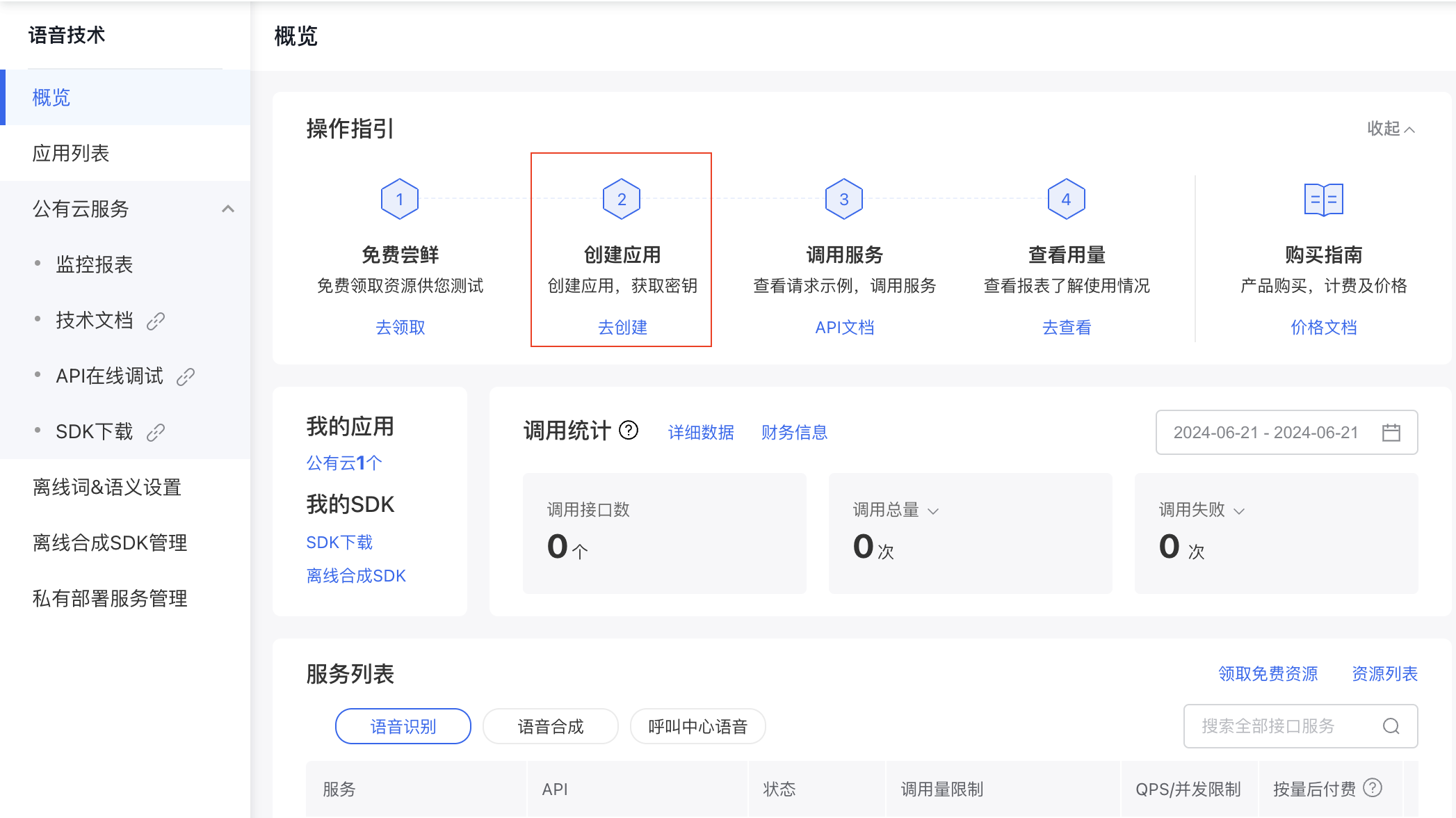The width and height of the screenshot is (1456, 818).
Task: Click the step 4 hexagon icon
Action: click(1066, 199)
